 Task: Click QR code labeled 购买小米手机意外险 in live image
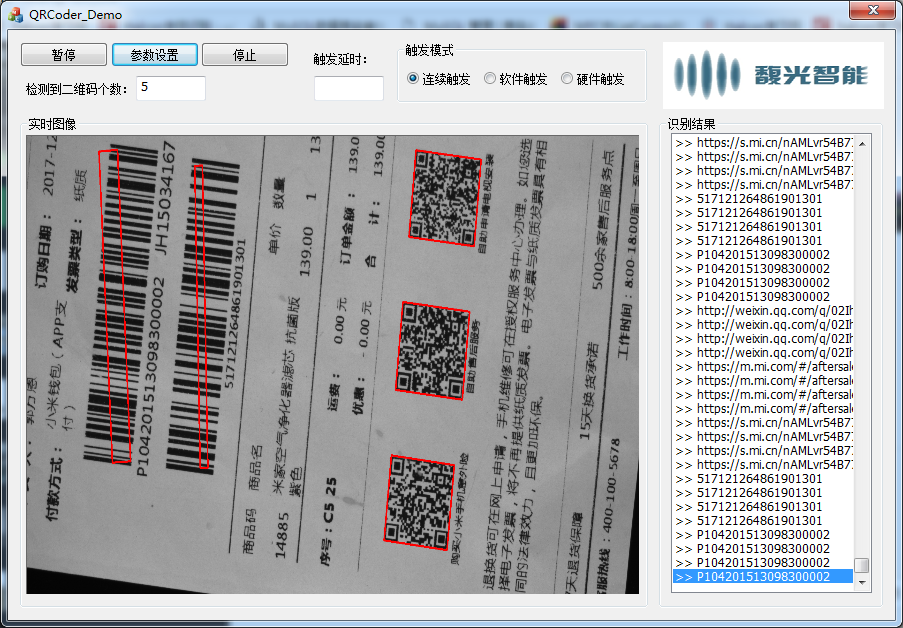click(419, 502)
